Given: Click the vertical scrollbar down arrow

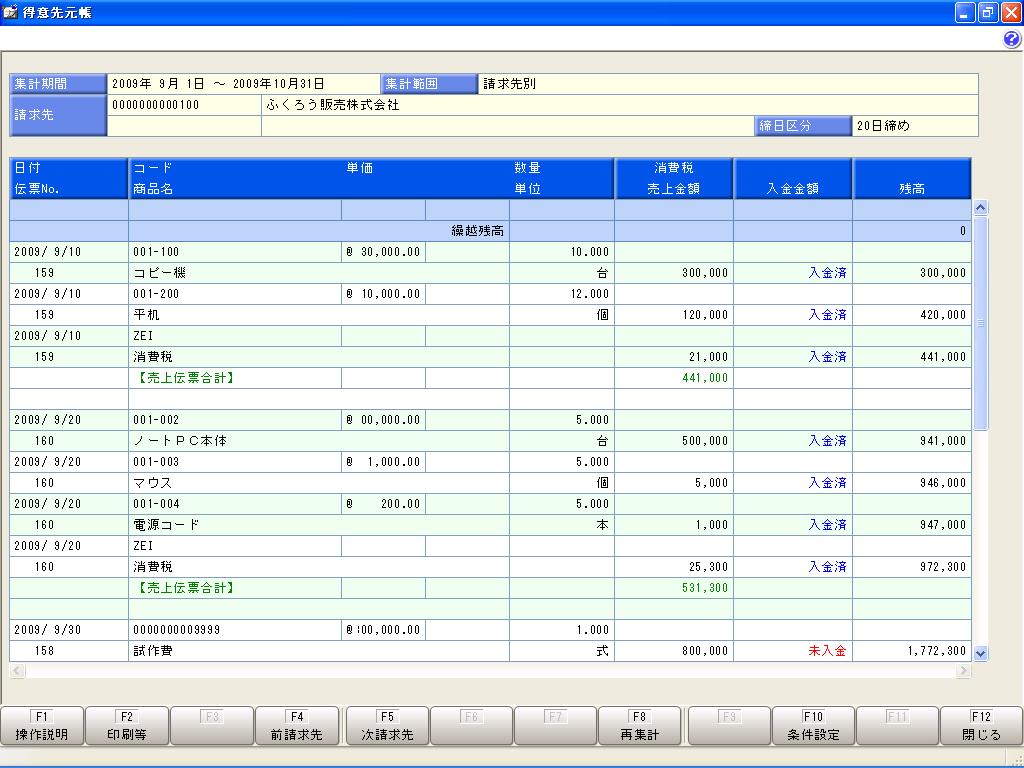Looking at the screenshot, I should [x=980, y=653].
